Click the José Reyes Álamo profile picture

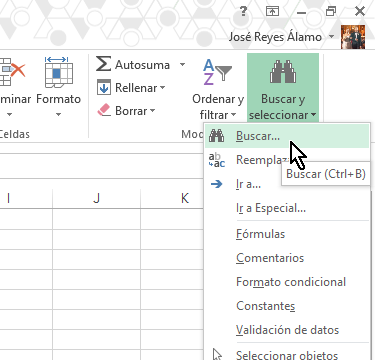pyautogui.click(x=353, y=37)
